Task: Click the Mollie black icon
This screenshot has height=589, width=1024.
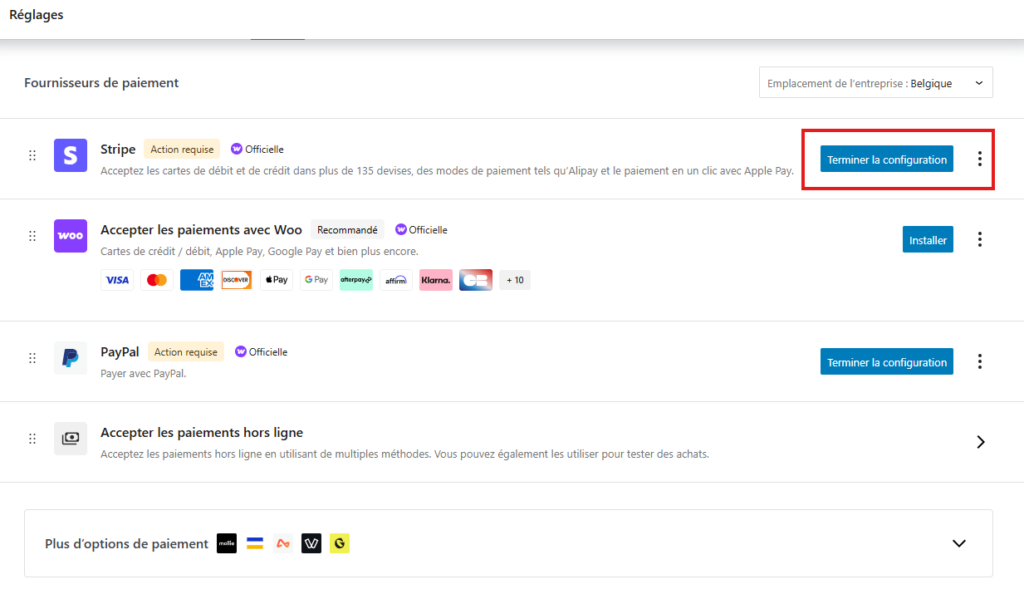Action: coord(227,543)
